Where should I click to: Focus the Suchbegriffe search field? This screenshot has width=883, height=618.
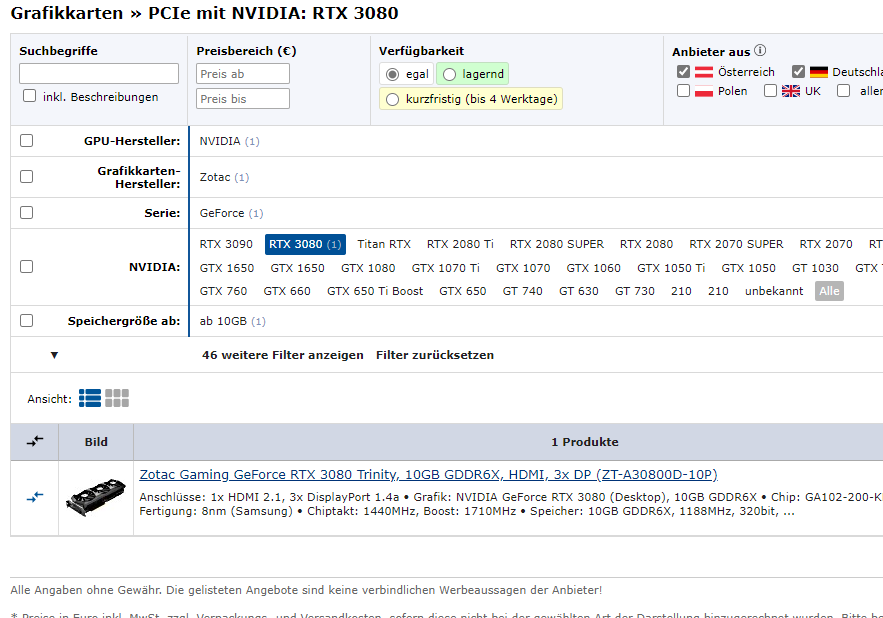point(99,74)
